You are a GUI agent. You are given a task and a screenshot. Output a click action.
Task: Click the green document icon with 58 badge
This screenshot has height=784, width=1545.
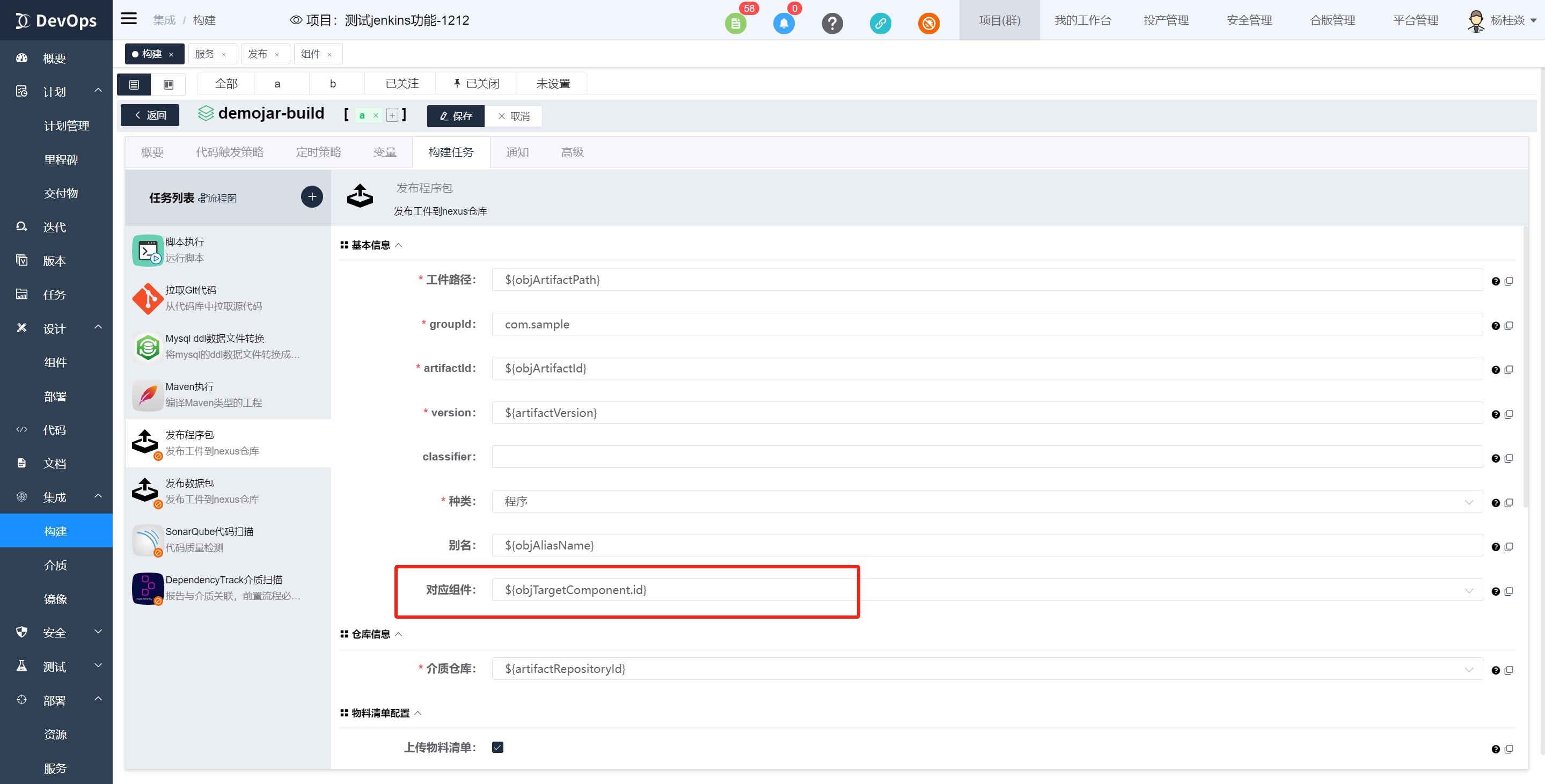click(x=735, y=24)
